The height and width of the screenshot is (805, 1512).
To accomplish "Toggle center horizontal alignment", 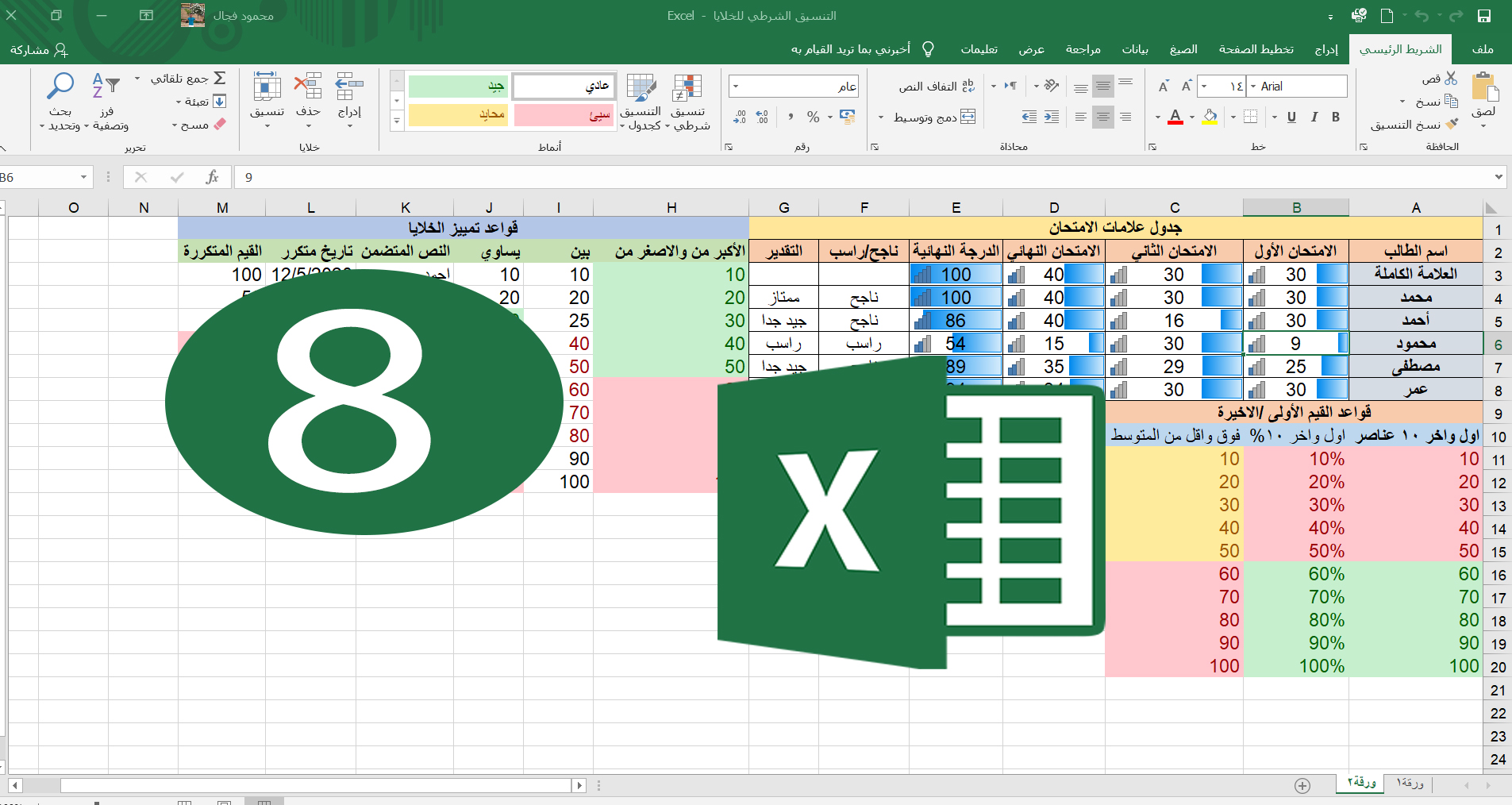I will [x=1103, y=117].
